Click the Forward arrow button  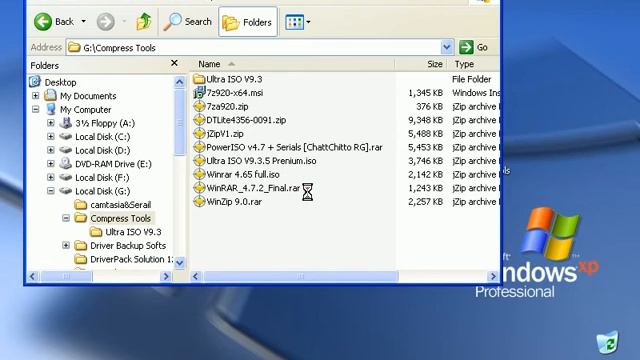tap(105, 22)
